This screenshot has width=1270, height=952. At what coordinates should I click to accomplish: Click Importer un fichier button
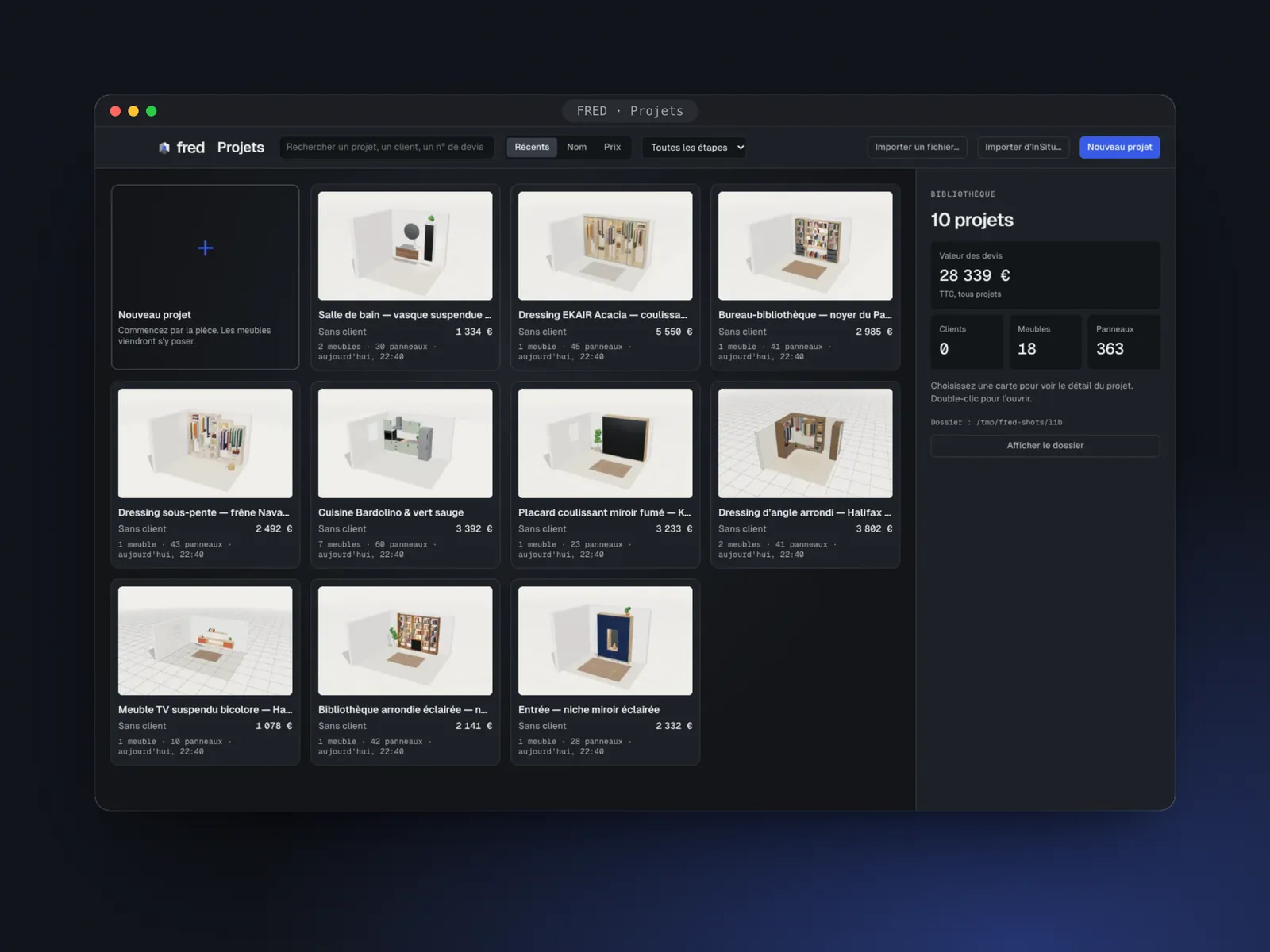(917, 148)
